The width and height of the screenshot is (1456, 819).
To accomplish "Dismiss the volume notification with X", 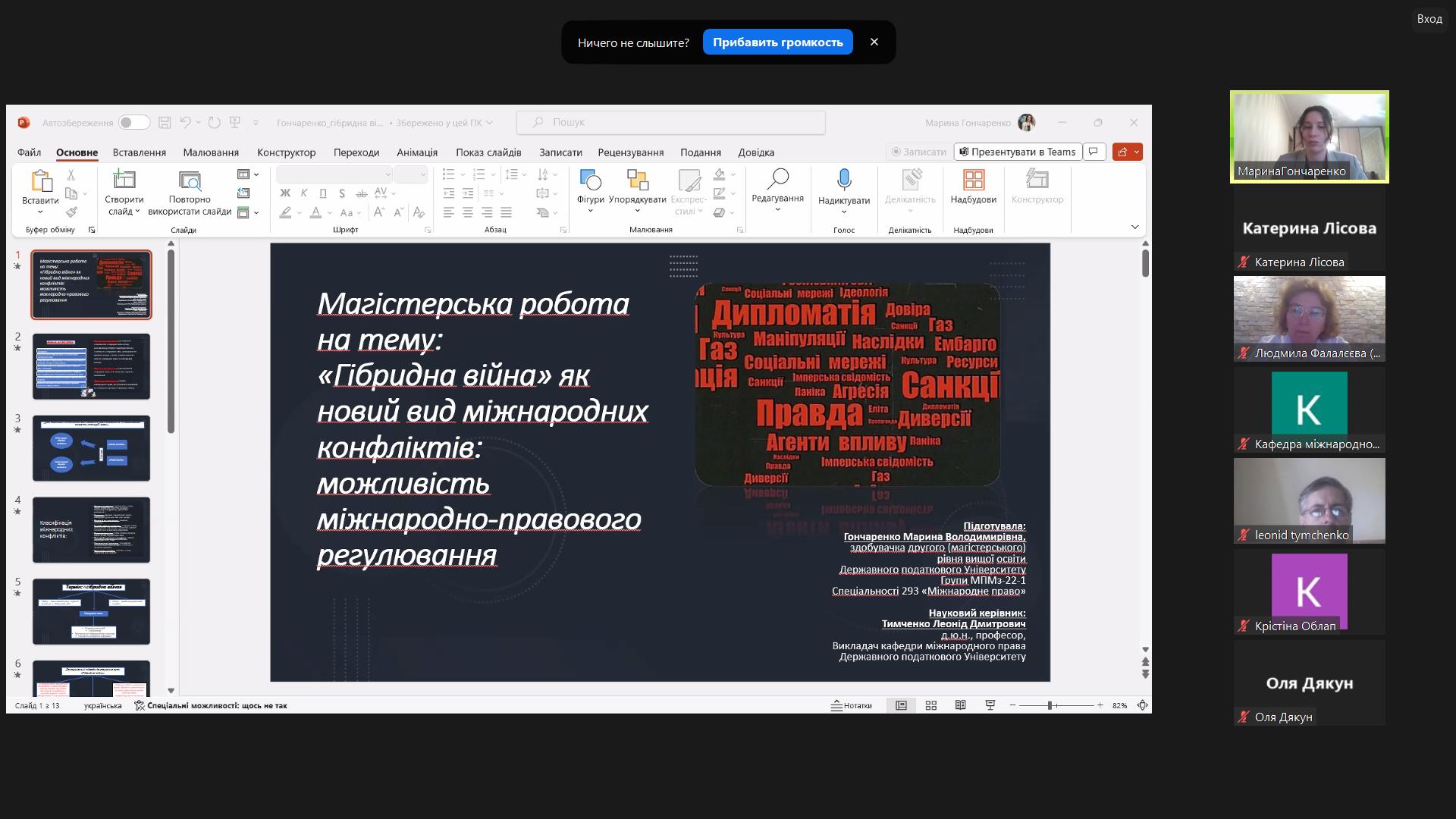I will (x=874, y=42).
